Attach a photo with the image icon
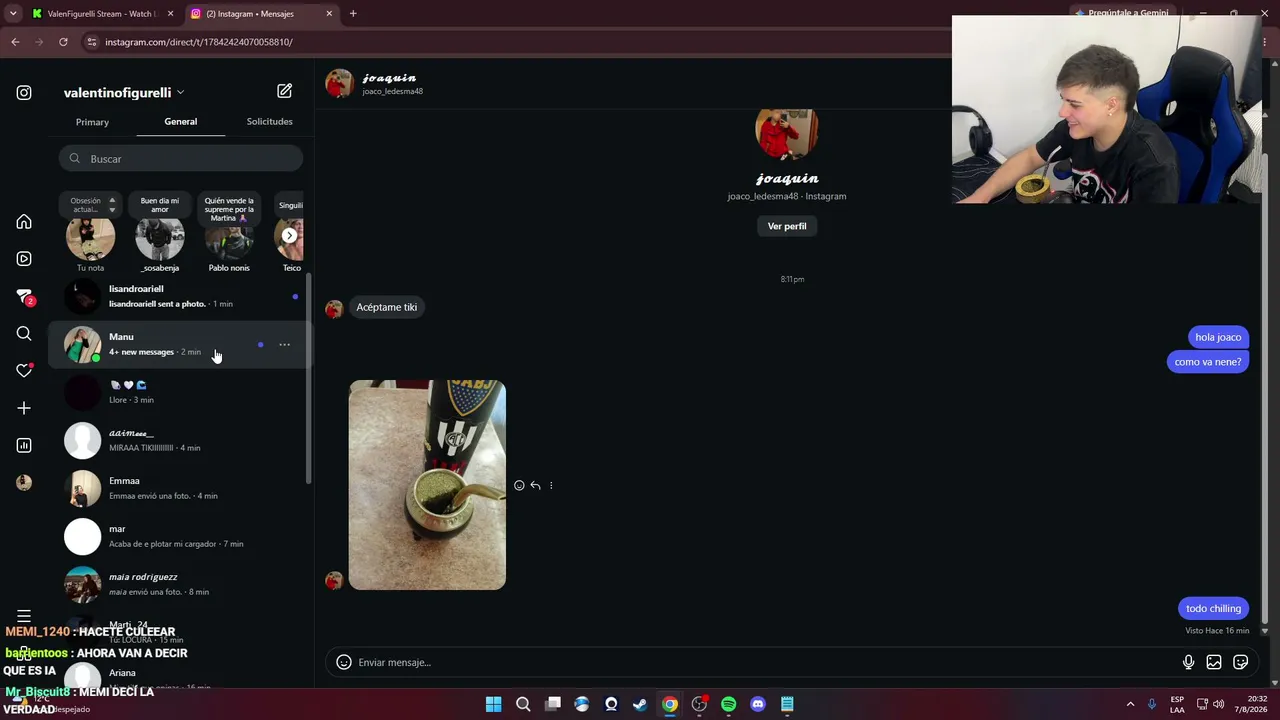 [1214, 662]
